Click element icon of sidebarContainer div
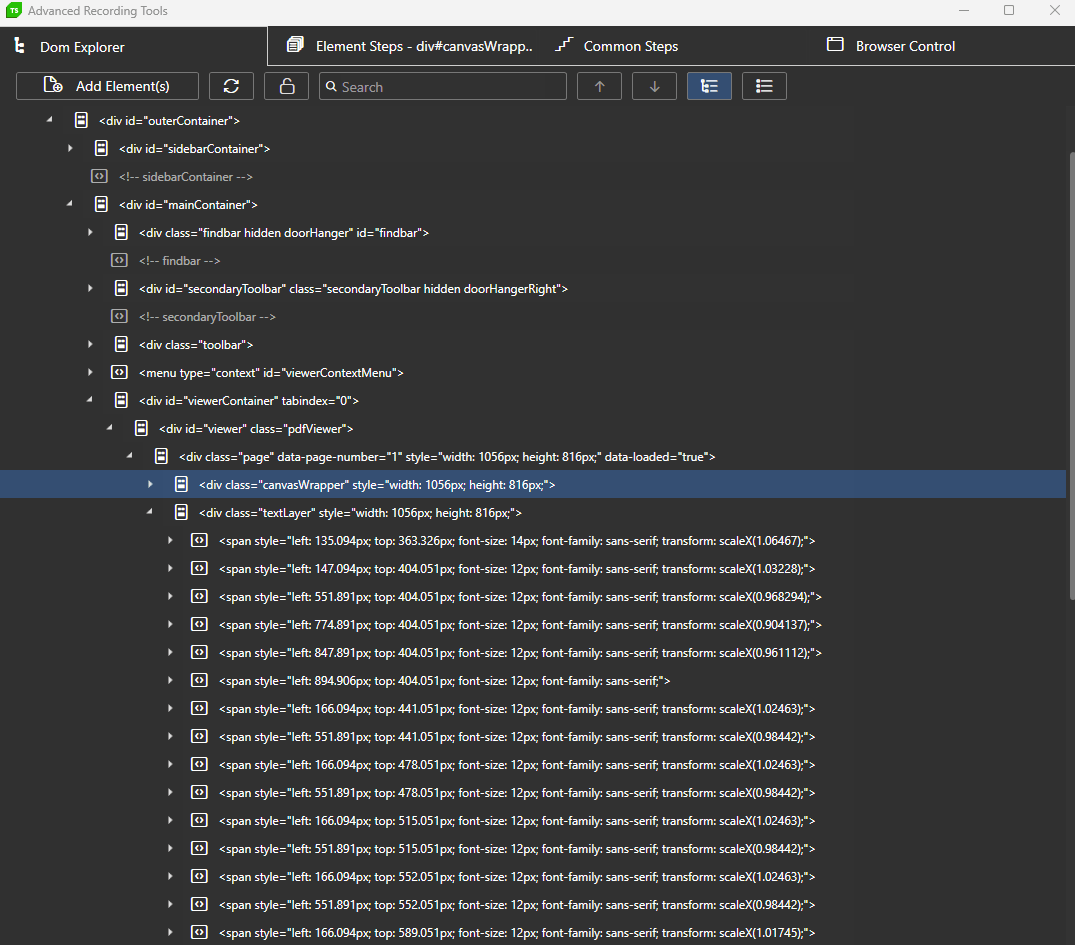Viewport: 1075px width, 945px height. 101,148
